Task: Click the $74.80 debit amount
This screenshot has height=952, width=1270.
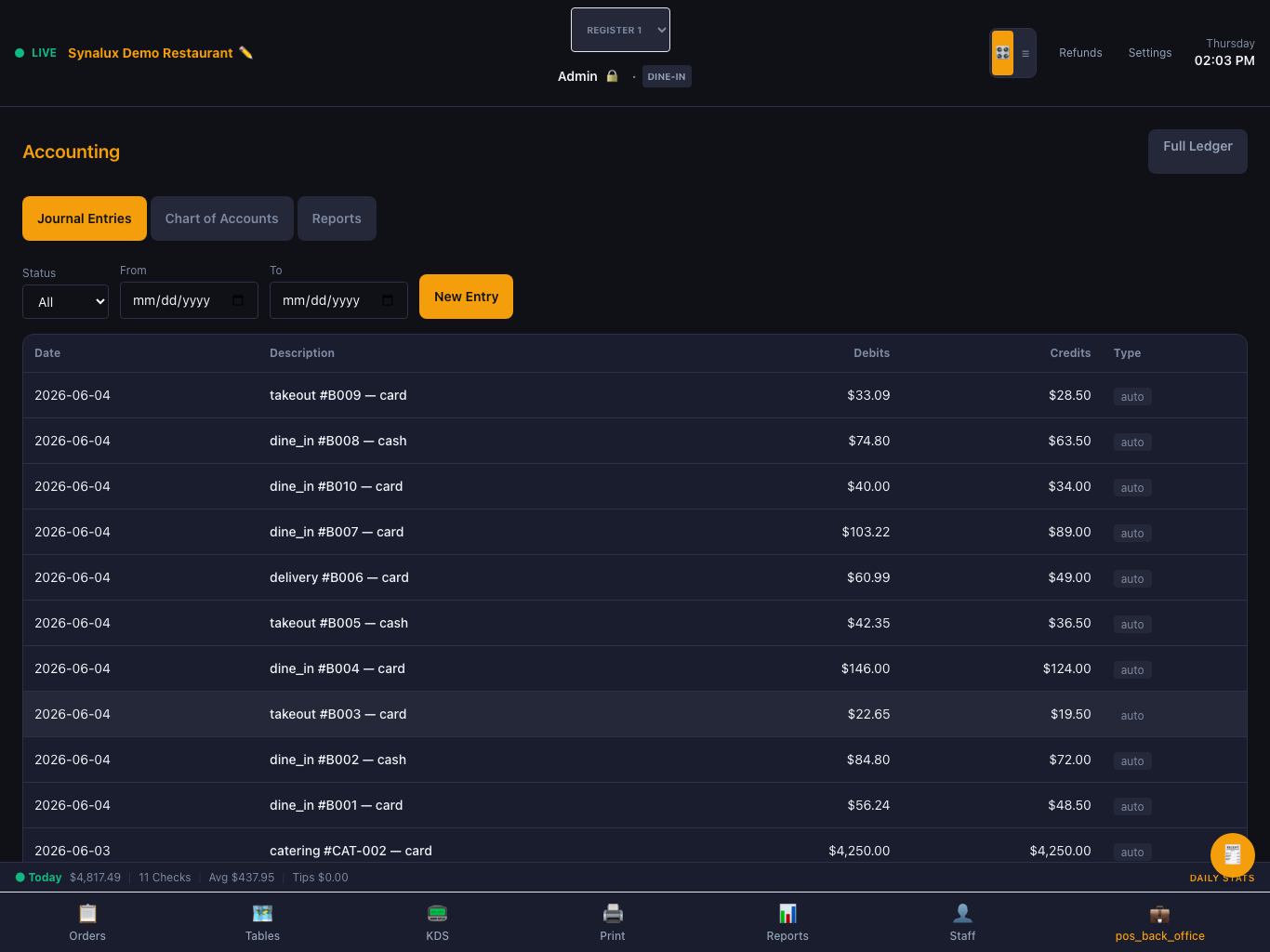Action: [869, 441]
